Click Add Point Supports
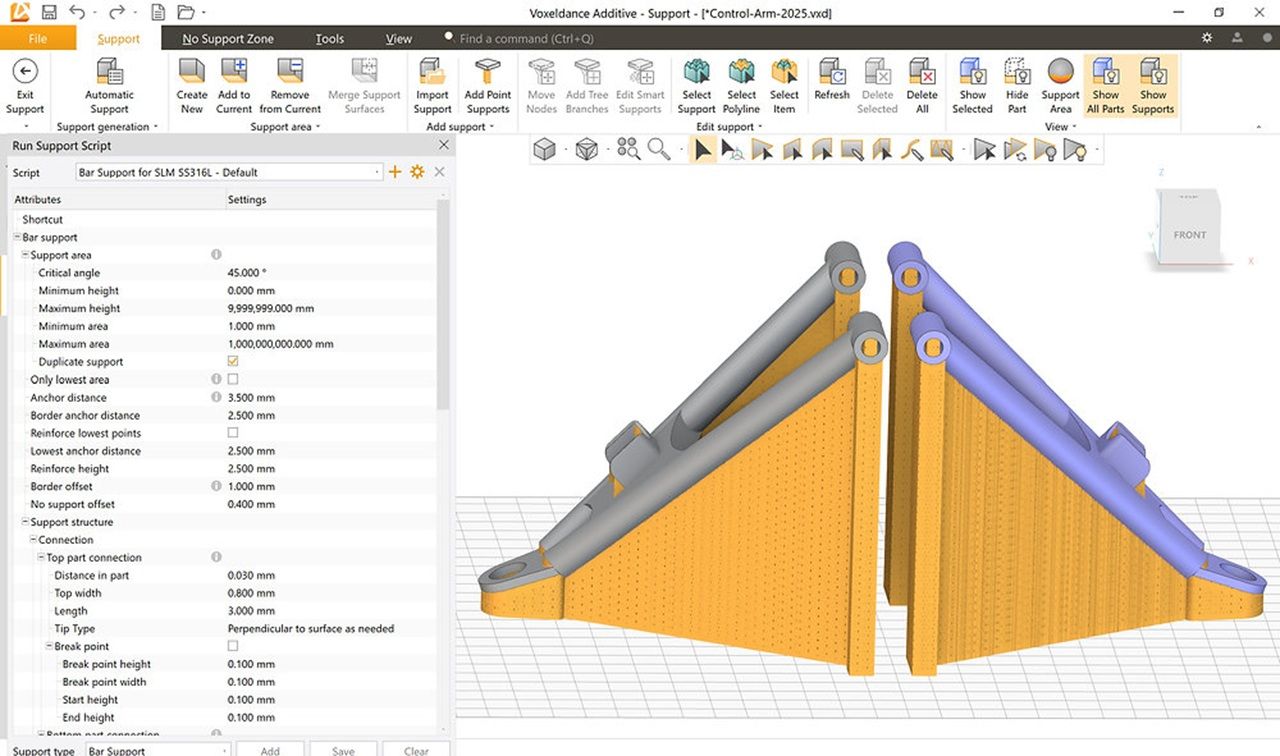 pos(488,87)
